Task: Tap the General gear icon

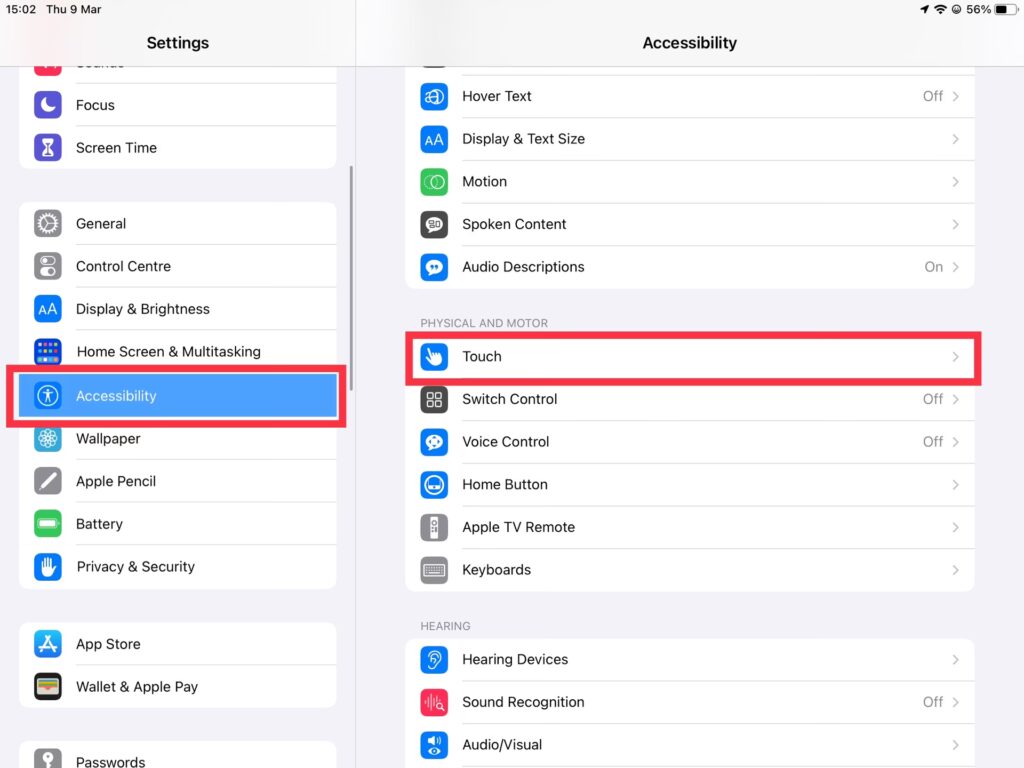Action: click(x=48, y=224)
